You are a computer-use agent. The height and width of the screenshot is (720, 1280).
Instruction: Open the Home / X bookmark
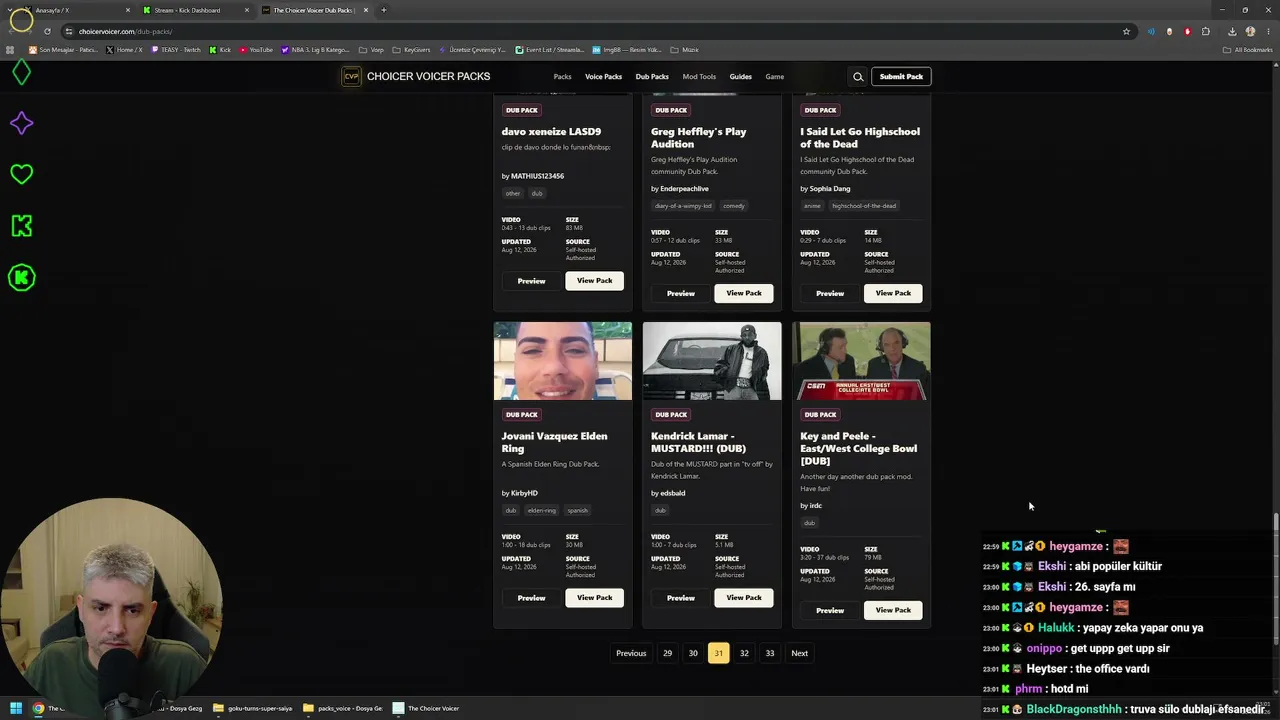125,50
